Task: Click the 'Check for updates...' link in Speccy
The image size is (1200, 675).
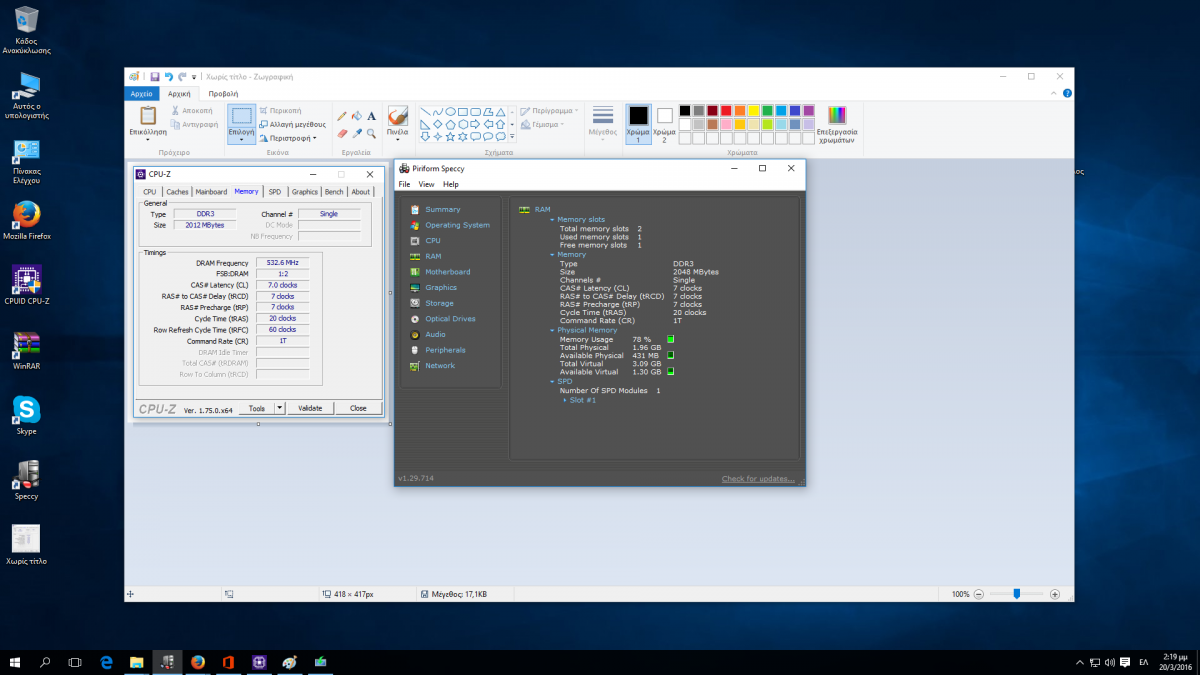Action: (758, 479)
